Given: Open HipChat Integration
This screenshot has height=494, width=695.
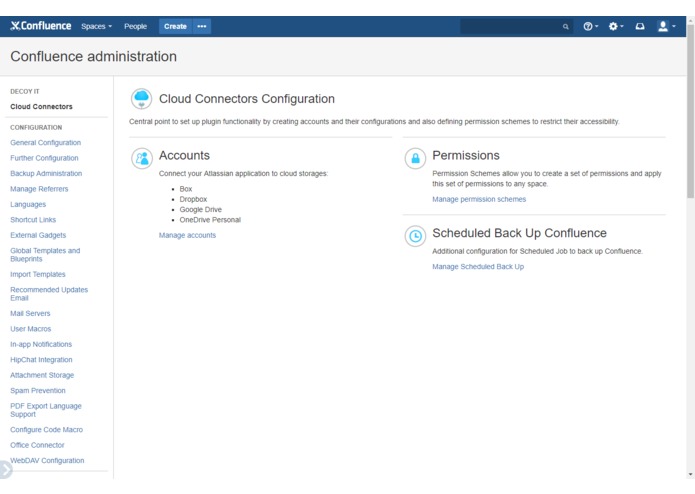Looking at the screenshot, I should pos(41,359).
